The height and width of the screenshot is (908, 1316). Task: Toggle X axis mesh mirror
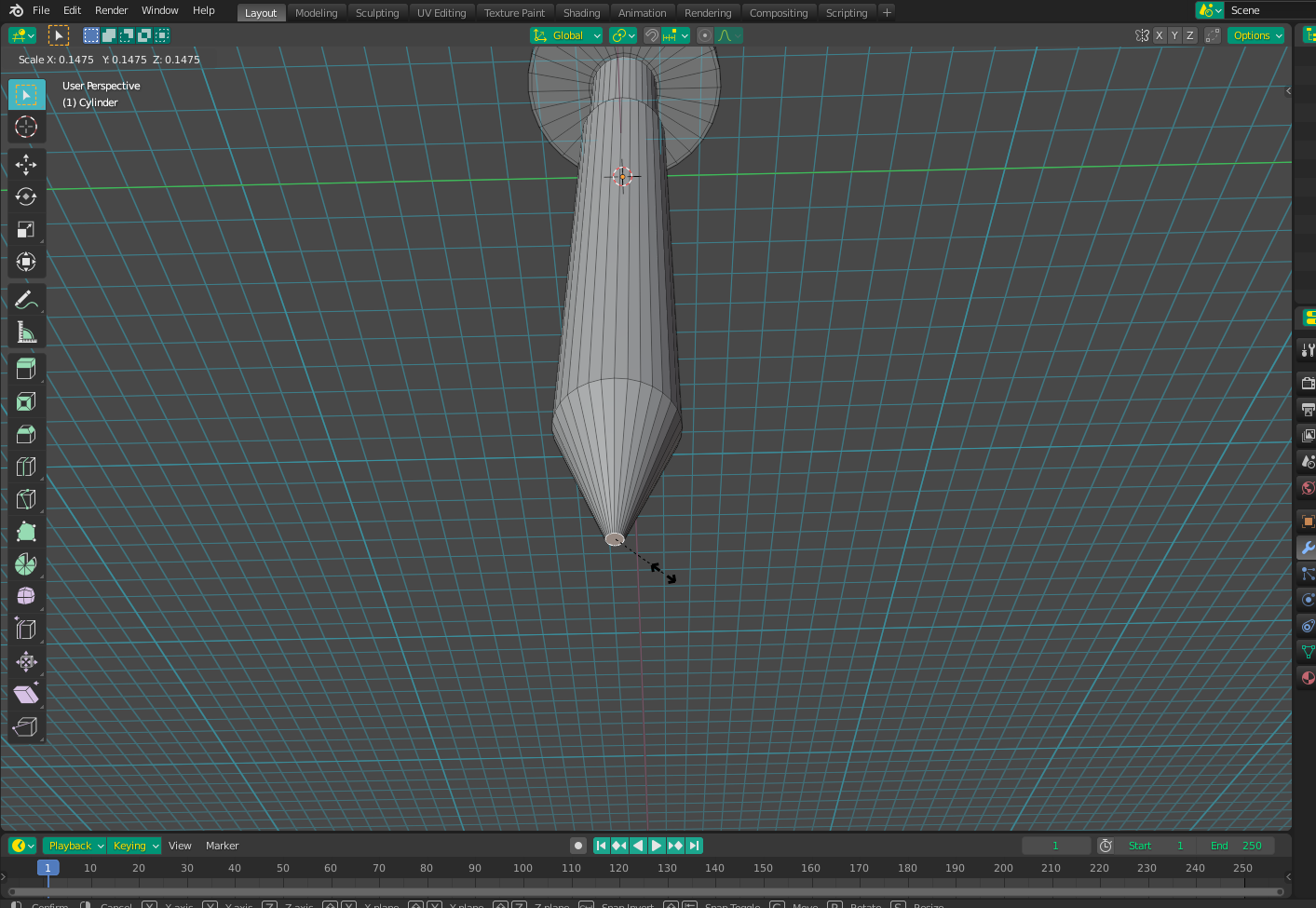pos(1160,35)
